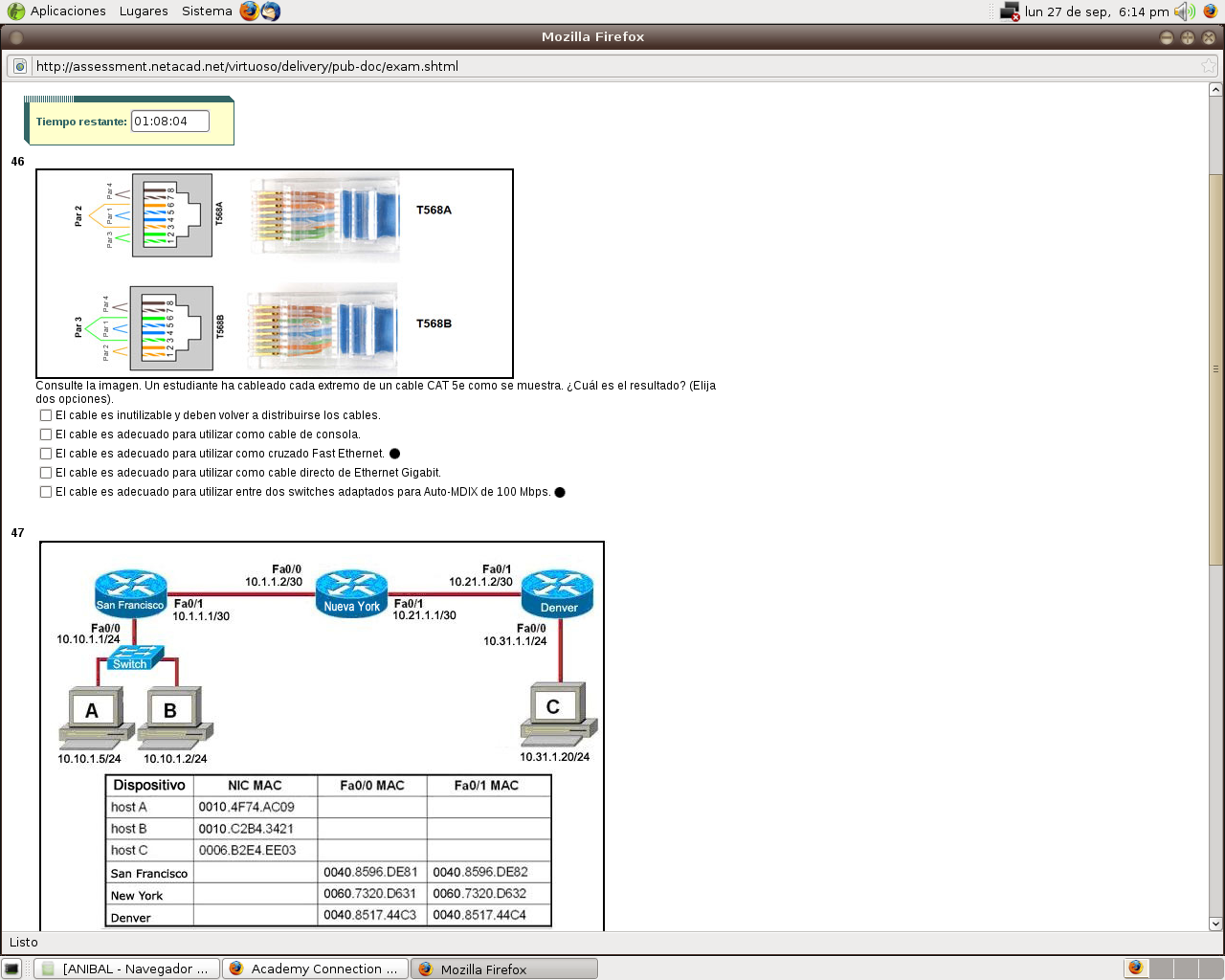Click MAC address 0010.4F74.AC09 cell
The height and width of the screenshot is (980, 1225).
pyautogui.click(x=255, y=807)
